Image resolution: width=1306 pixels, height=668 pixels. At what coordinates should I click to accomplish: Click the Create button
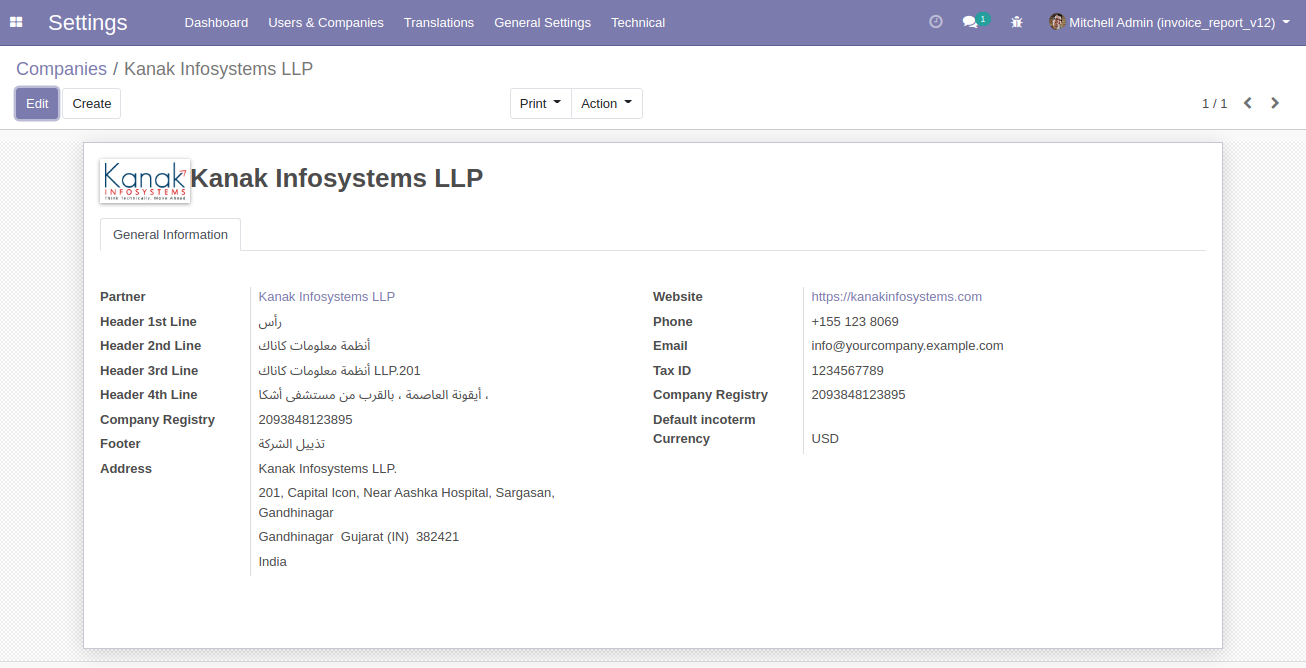[92, 103]
